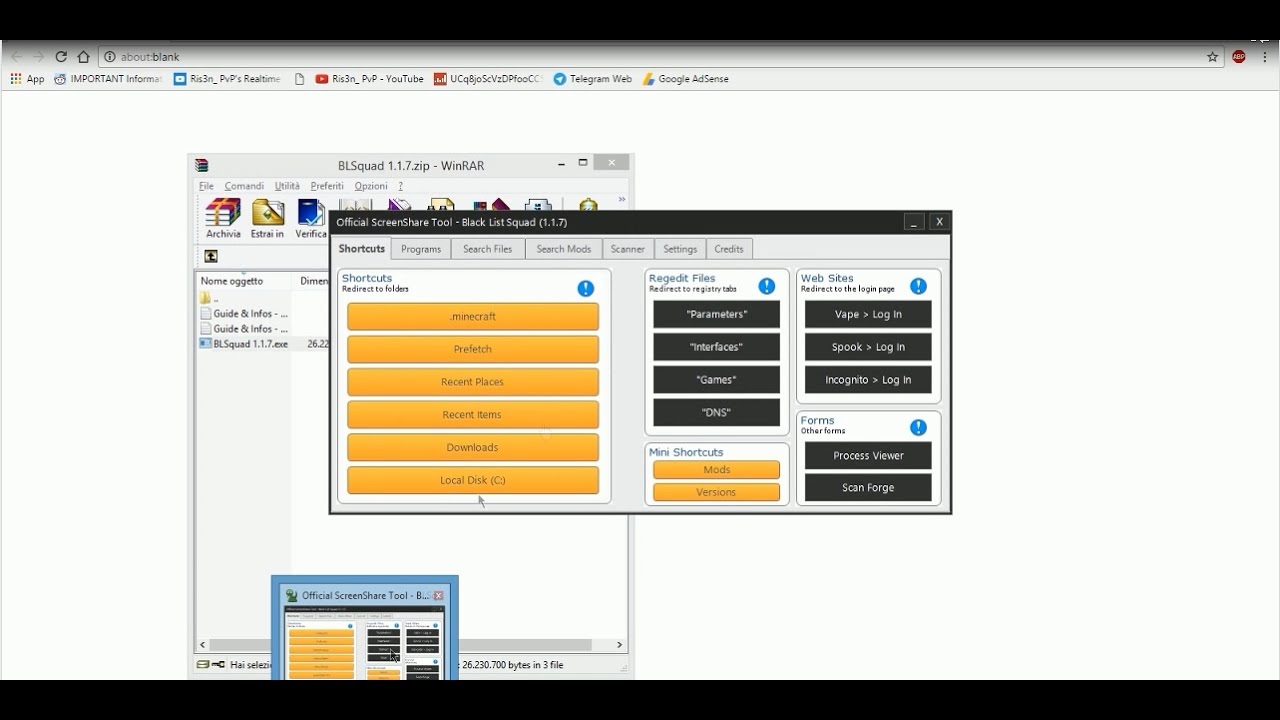Click the Estrai in icon in WinRAR
The width and height of the screenshot is (1280, 720).
(x=267, y=219)
